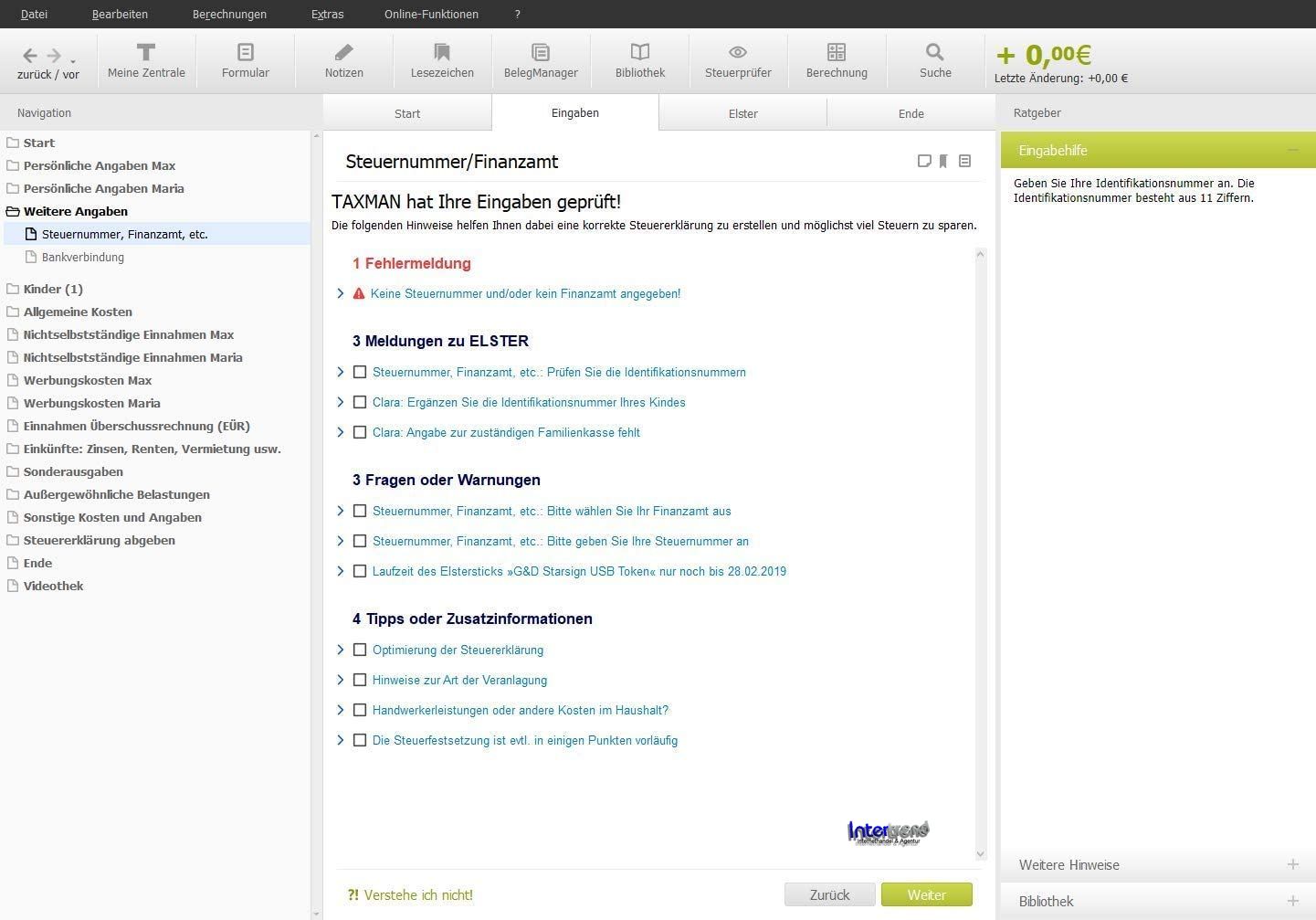The height and width of the screenshot is (920, 1316).
Task: Collapse the Eingabehilfe panel
Action: 1292,151
